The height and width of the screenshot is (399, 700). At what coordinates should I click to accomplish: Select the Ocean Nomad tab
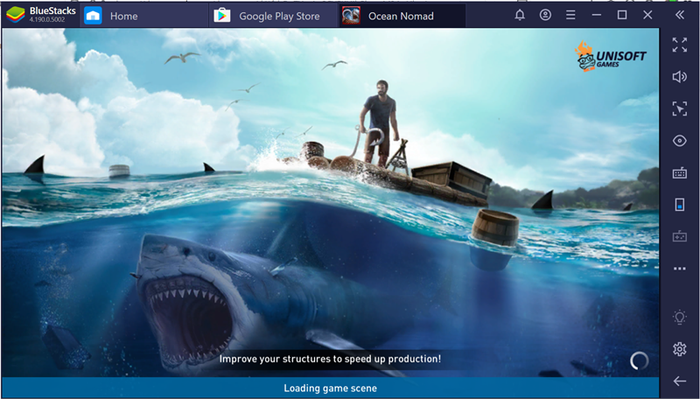(x=402, y=16)
